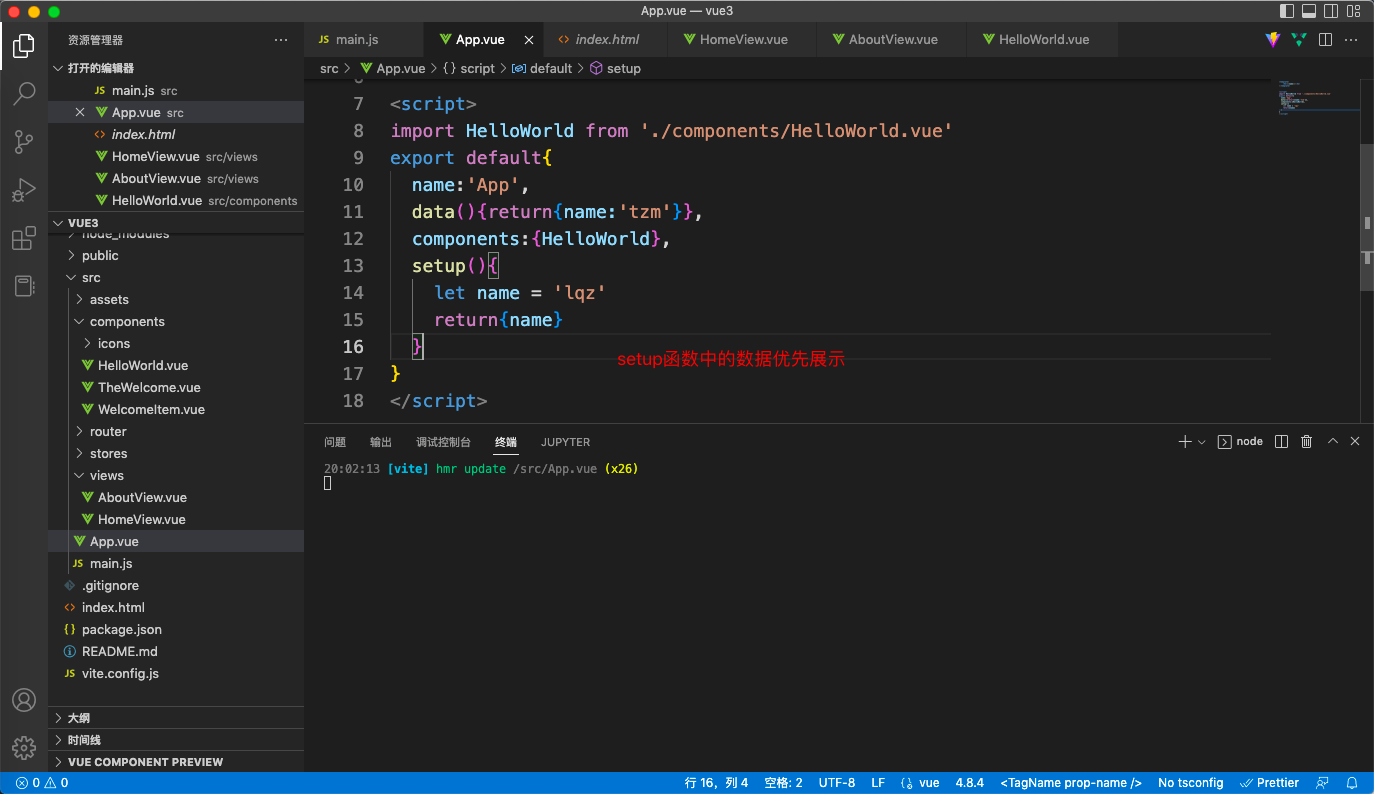Open the Accounts menu icon
The image size is (1374, 794).
pos(24,700)
